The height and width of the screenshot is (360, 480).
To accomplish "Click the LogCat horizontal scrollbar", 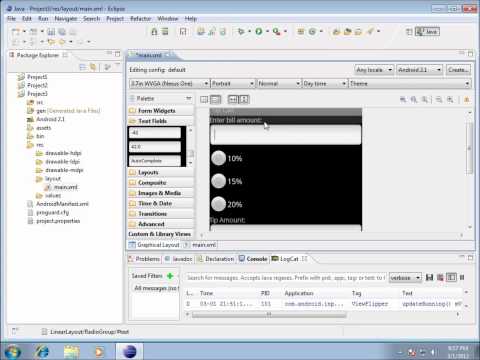I will click(x=269, y=314).
